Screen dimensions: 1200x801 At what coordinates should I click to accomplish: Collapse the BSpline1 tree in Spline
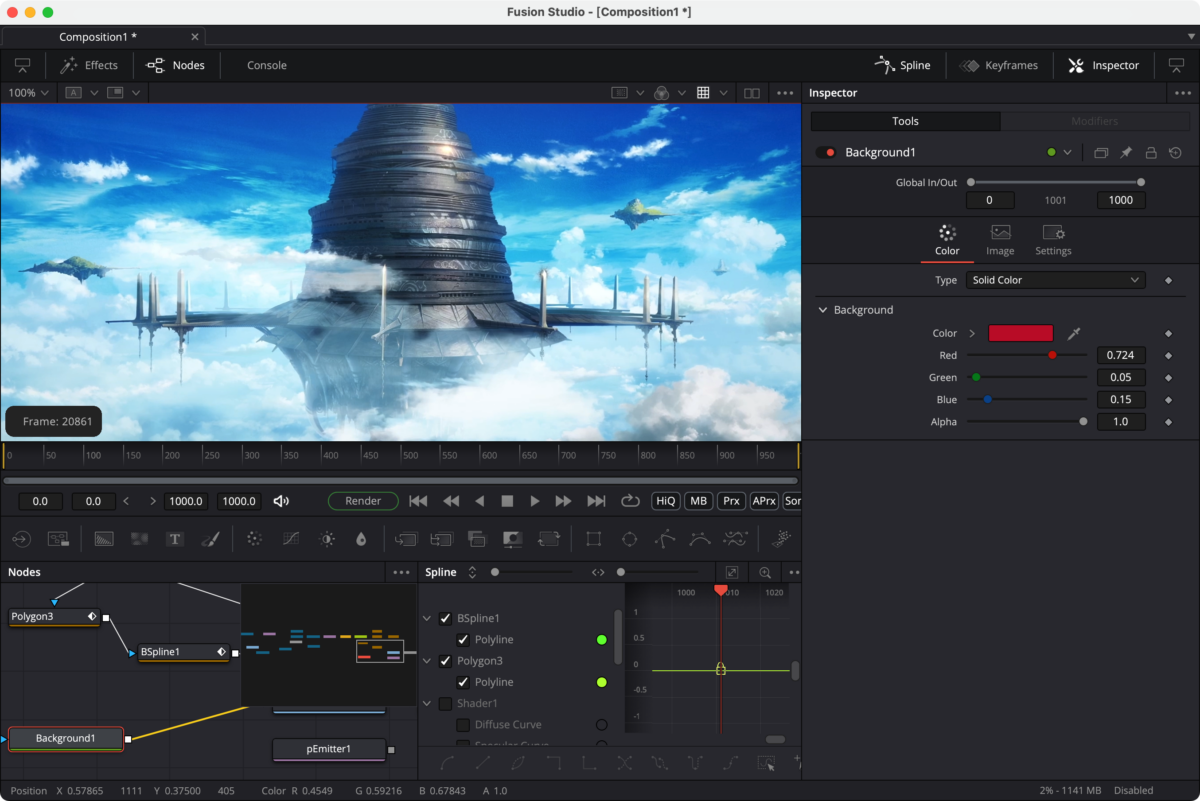pos(428,618)
